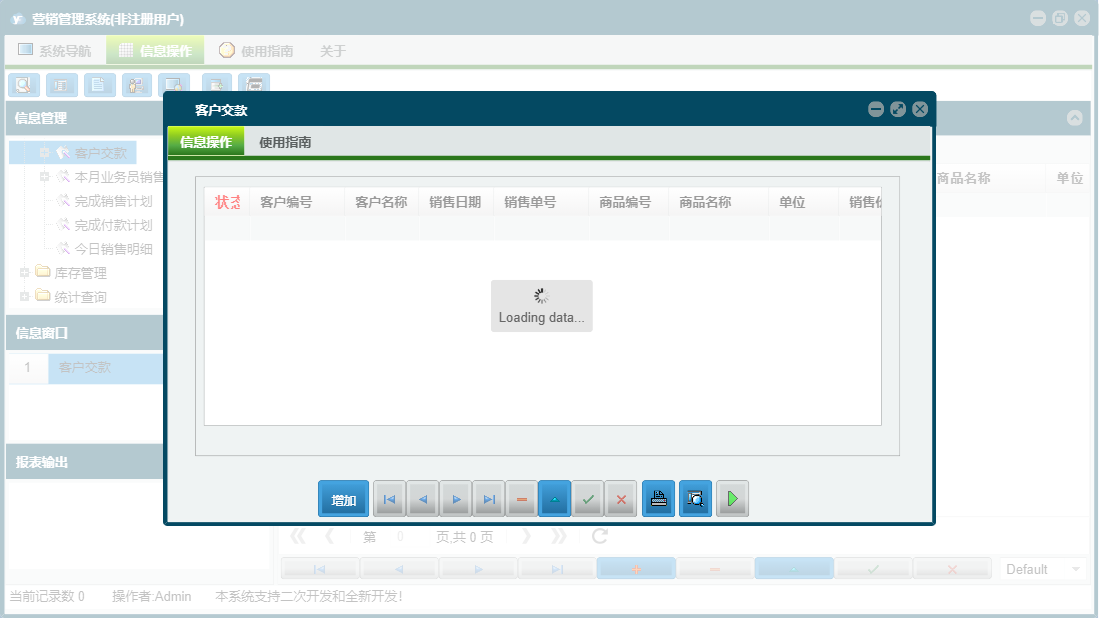Click the 销售日期 column header
This screenshot has width=1099, height=618.
coord(455,202)
